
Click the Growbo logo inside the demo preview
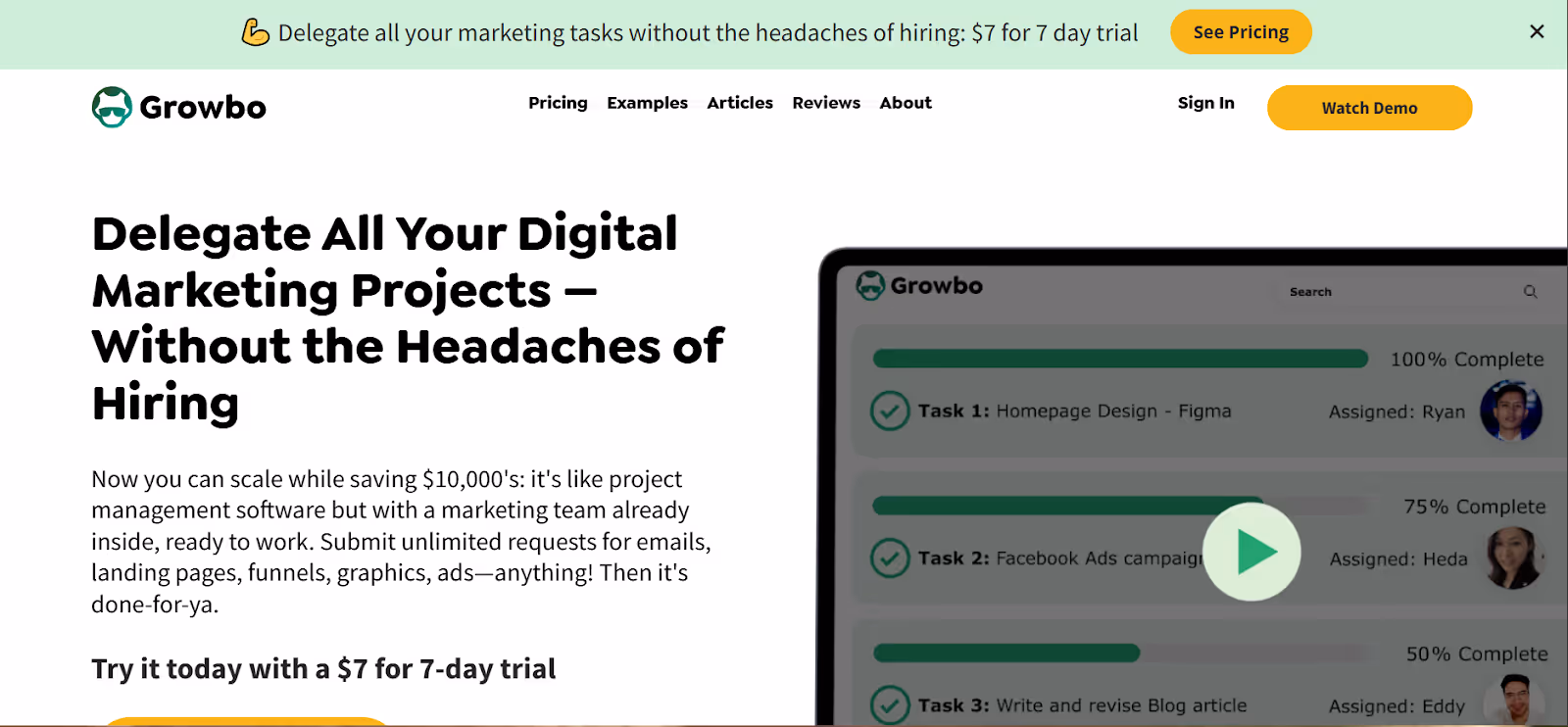(919, 285)
